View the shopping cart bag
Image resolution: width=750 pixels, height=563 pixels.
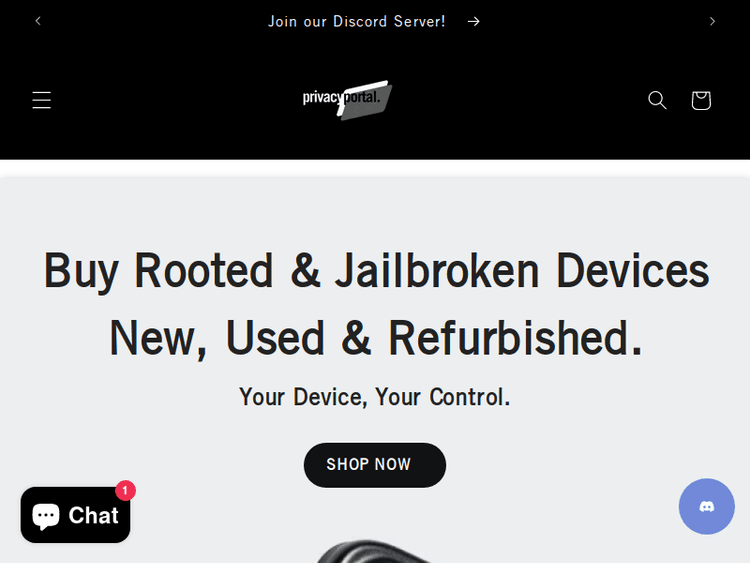tap(701, 100)
